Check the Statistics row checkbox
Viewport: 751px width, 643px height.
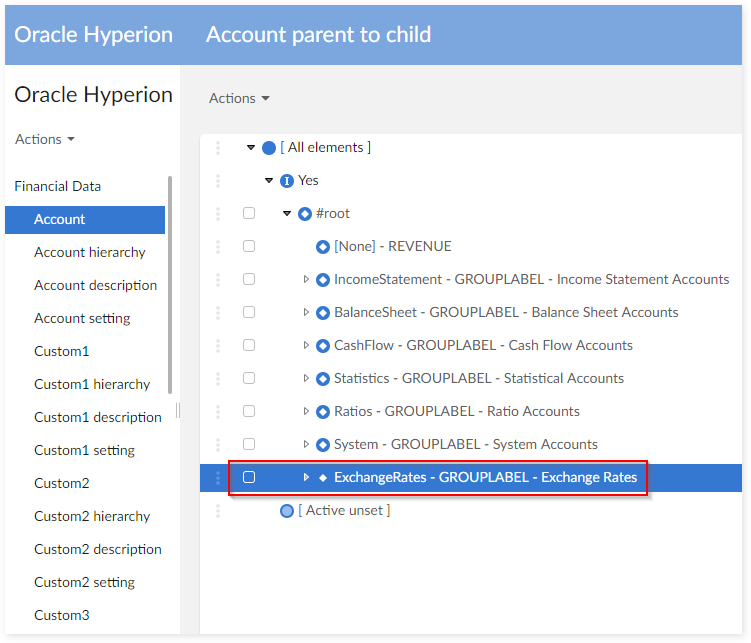249,379
